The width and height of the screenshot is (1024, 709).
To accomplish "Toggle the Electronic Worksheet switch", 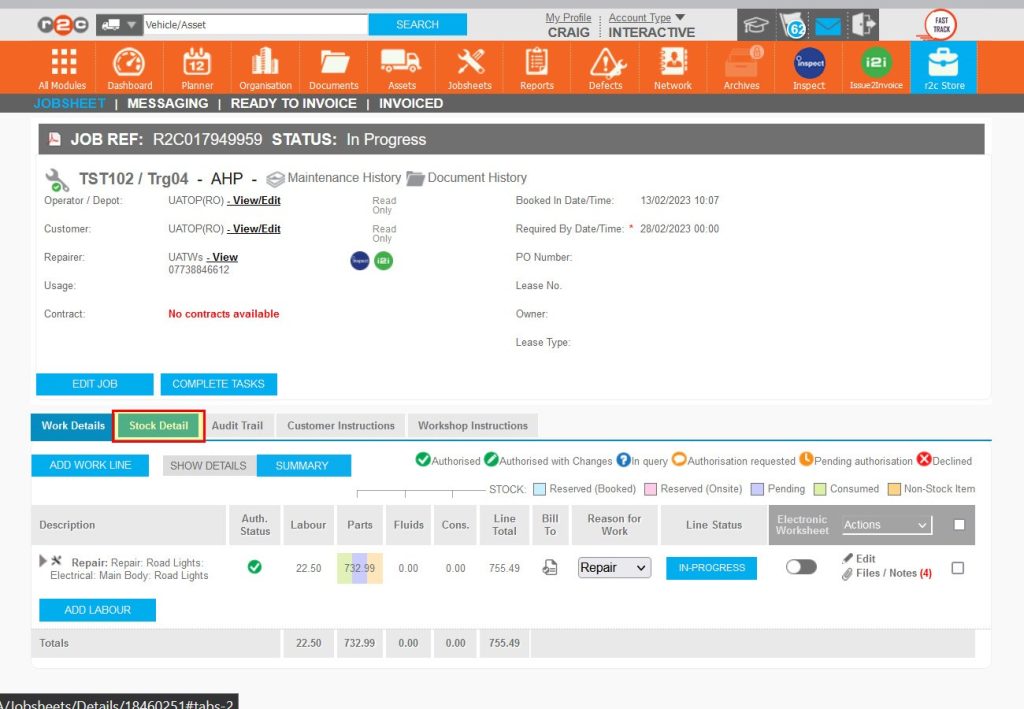I will [x=800, y=567].
